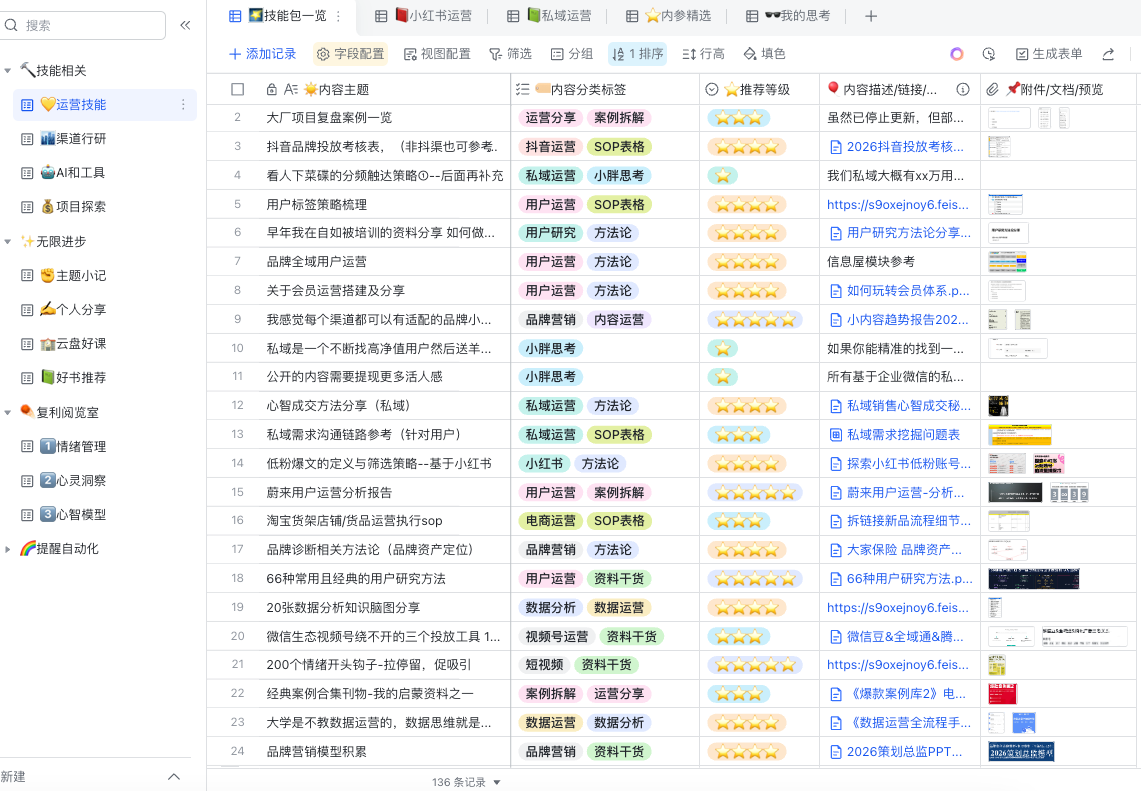Open more options for 运营技能 sidebar item
Viewport: 1141px width, 791px height.
183,105
